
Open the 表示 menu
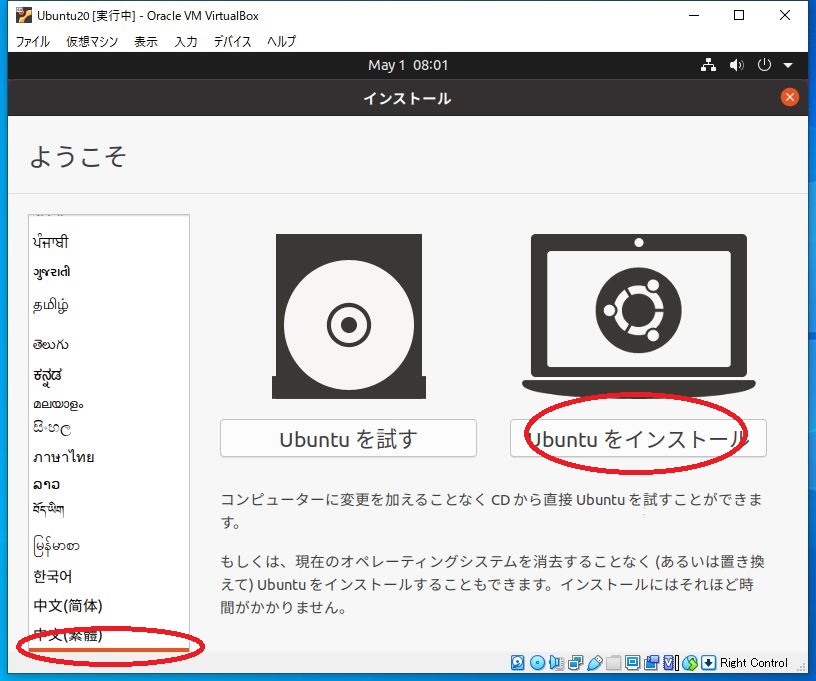click(x=146, y=42)
